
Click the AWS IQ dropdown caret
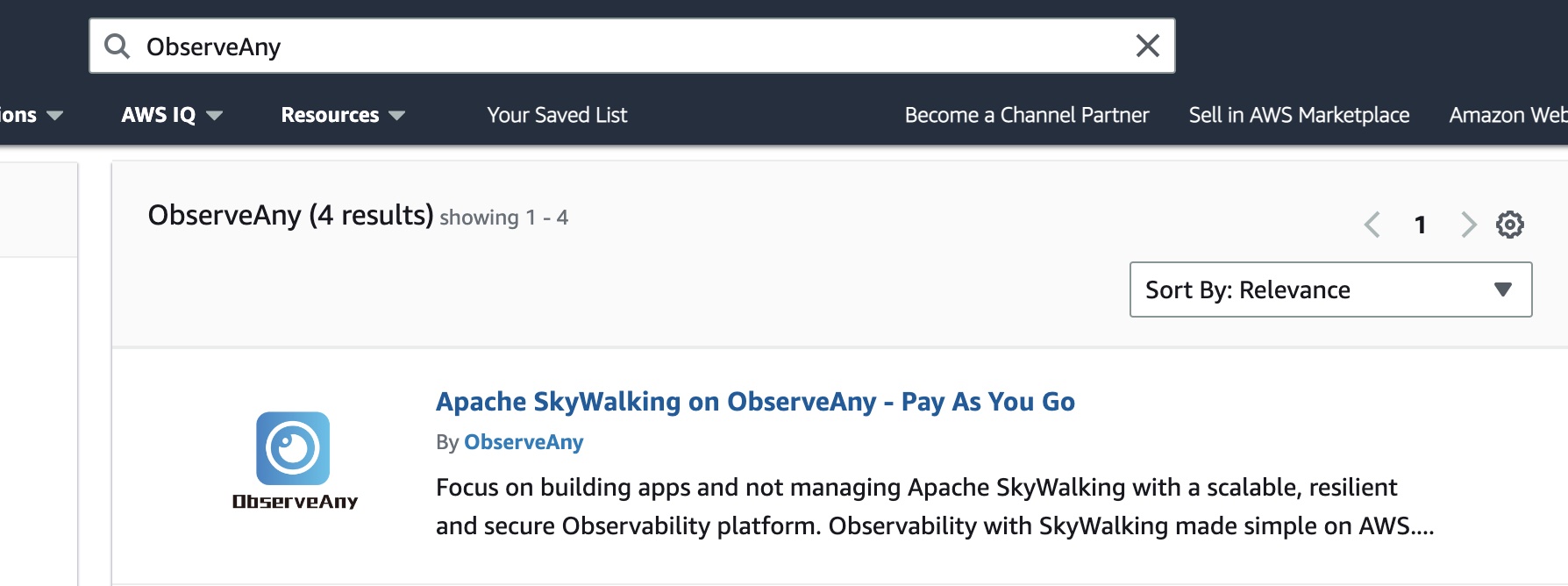[x=215, y=115]
